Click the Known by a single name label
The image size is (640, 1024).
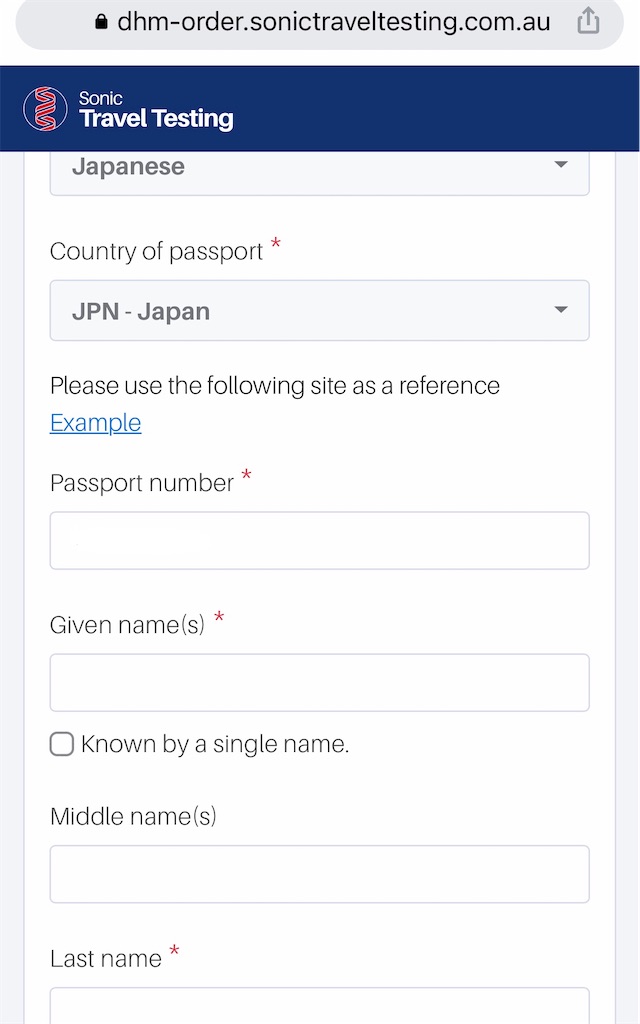coord(215,744)
